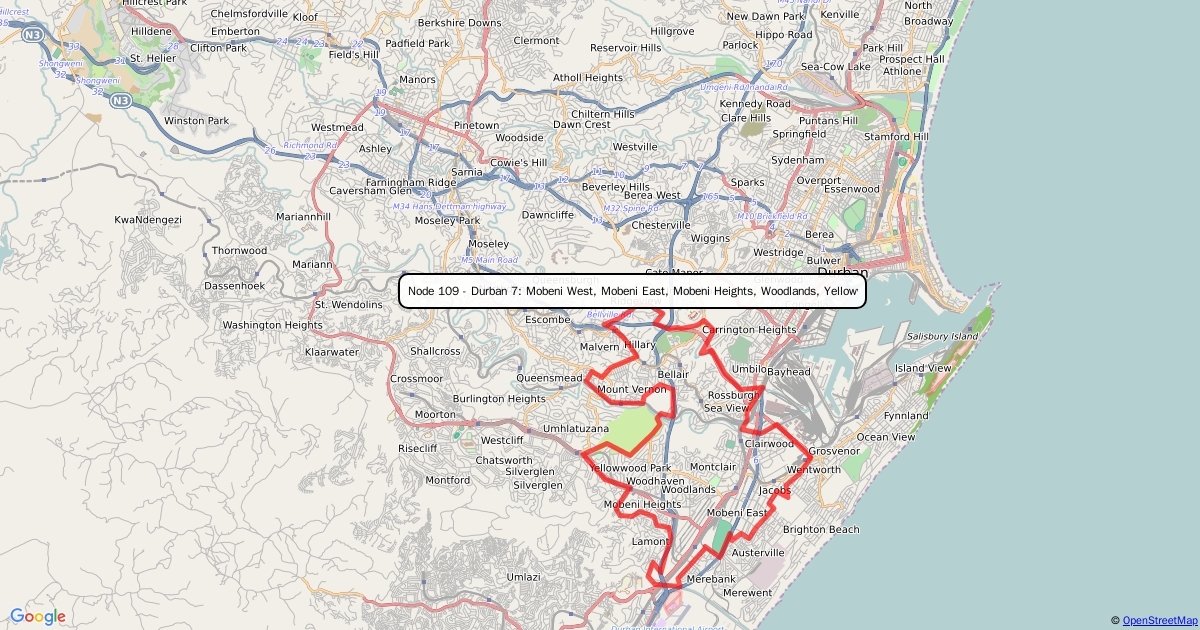Image resolution: width=1200 pixels, height=630 pixels.
Task: Click the Westville label
Action: (x=635, y=147)
